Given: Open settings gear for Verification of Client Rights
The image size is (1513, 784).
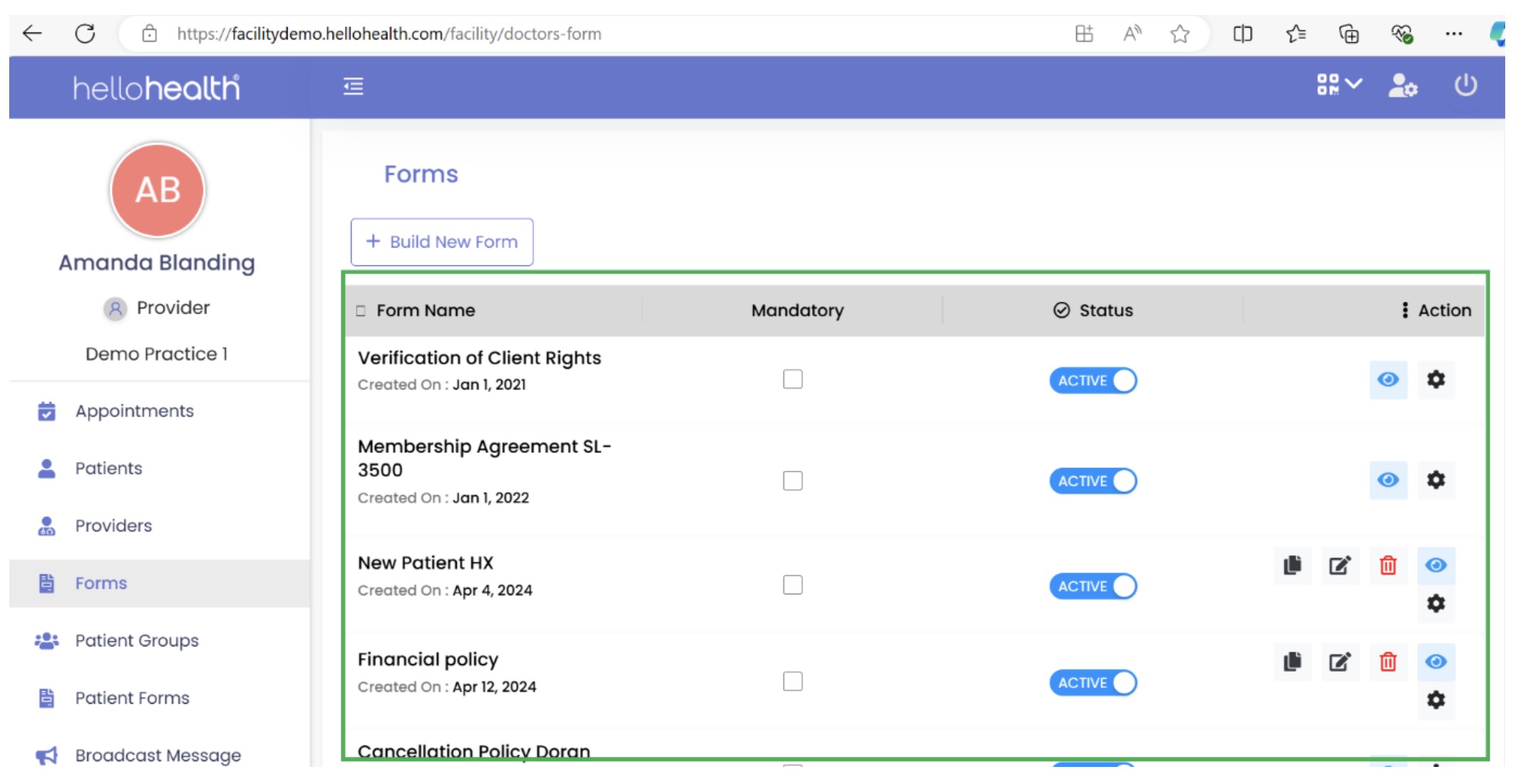Looking at the screenshot, I should point(1436,379).
